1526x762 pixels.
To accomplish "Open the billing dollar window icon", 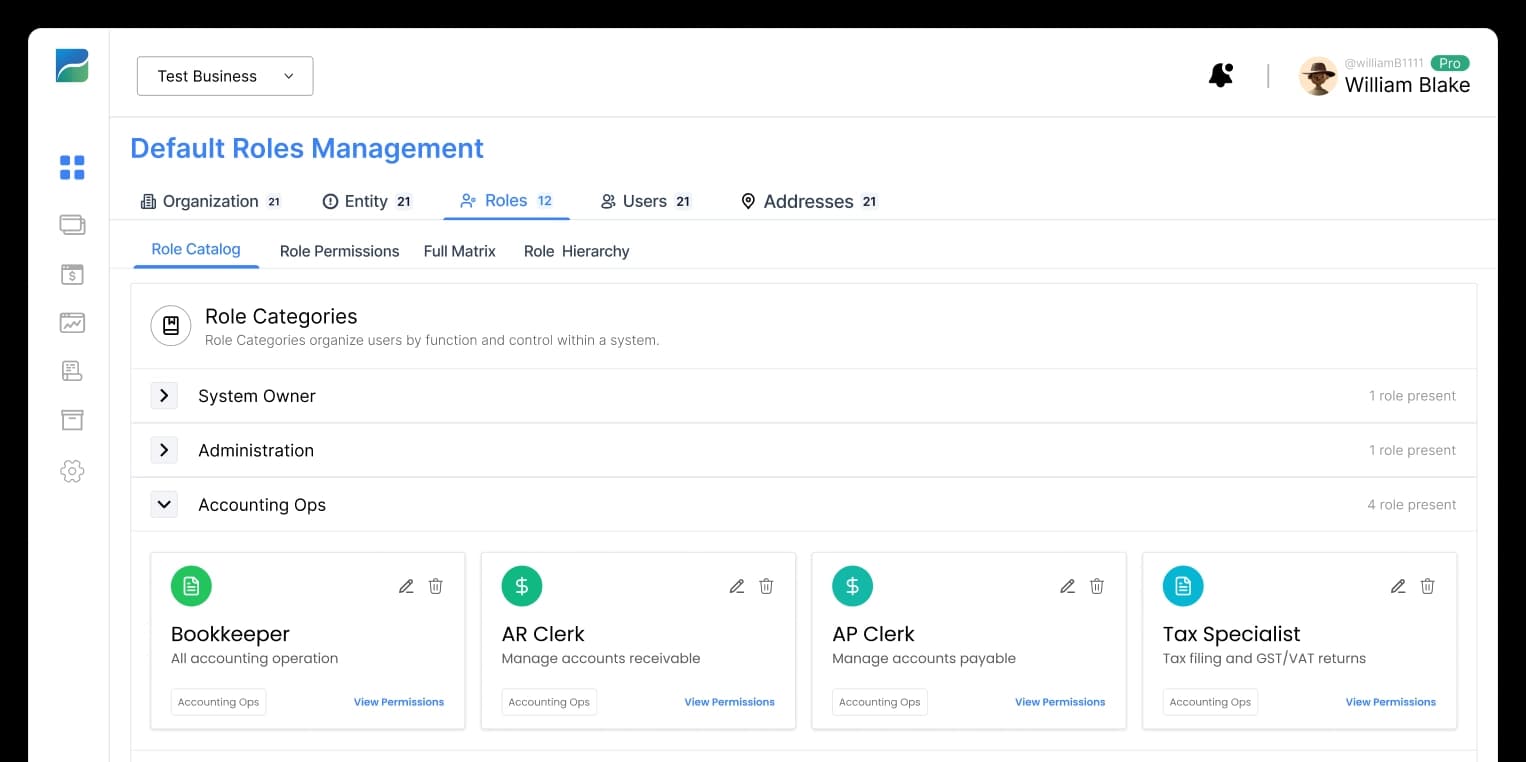I will (x=72, y=274).
